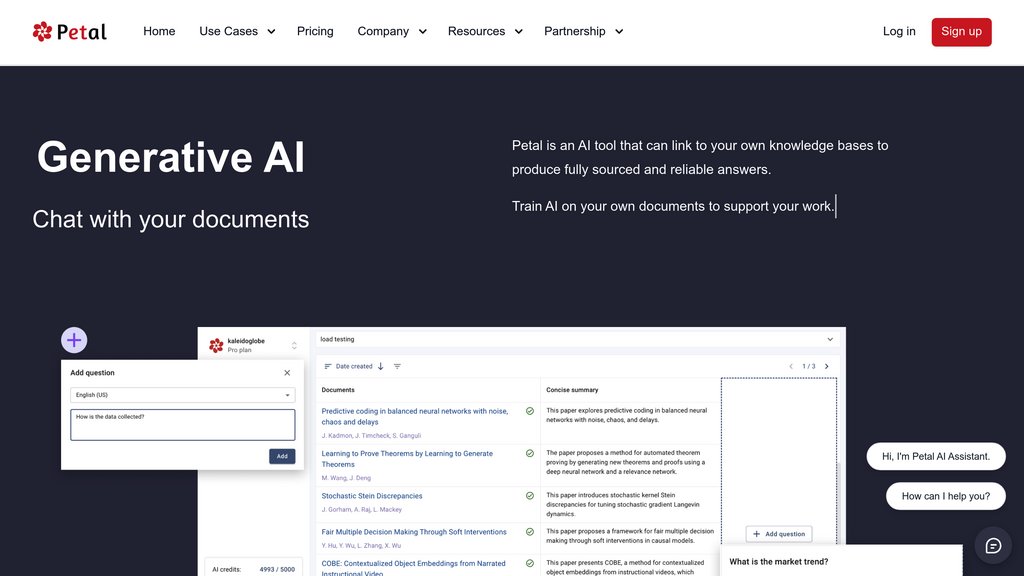
Task: Close the Add question dialog
Action: pos(287,373)
